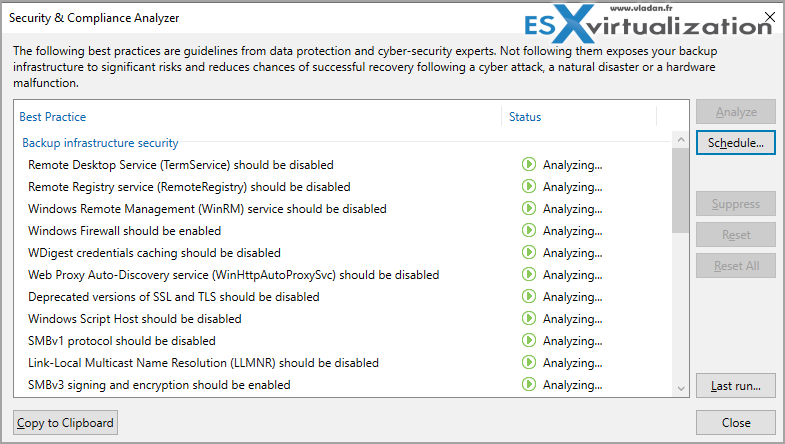785x444 pixels.
Task: Select the Windows Script Host should be disabled row
Action: point(345,318)
